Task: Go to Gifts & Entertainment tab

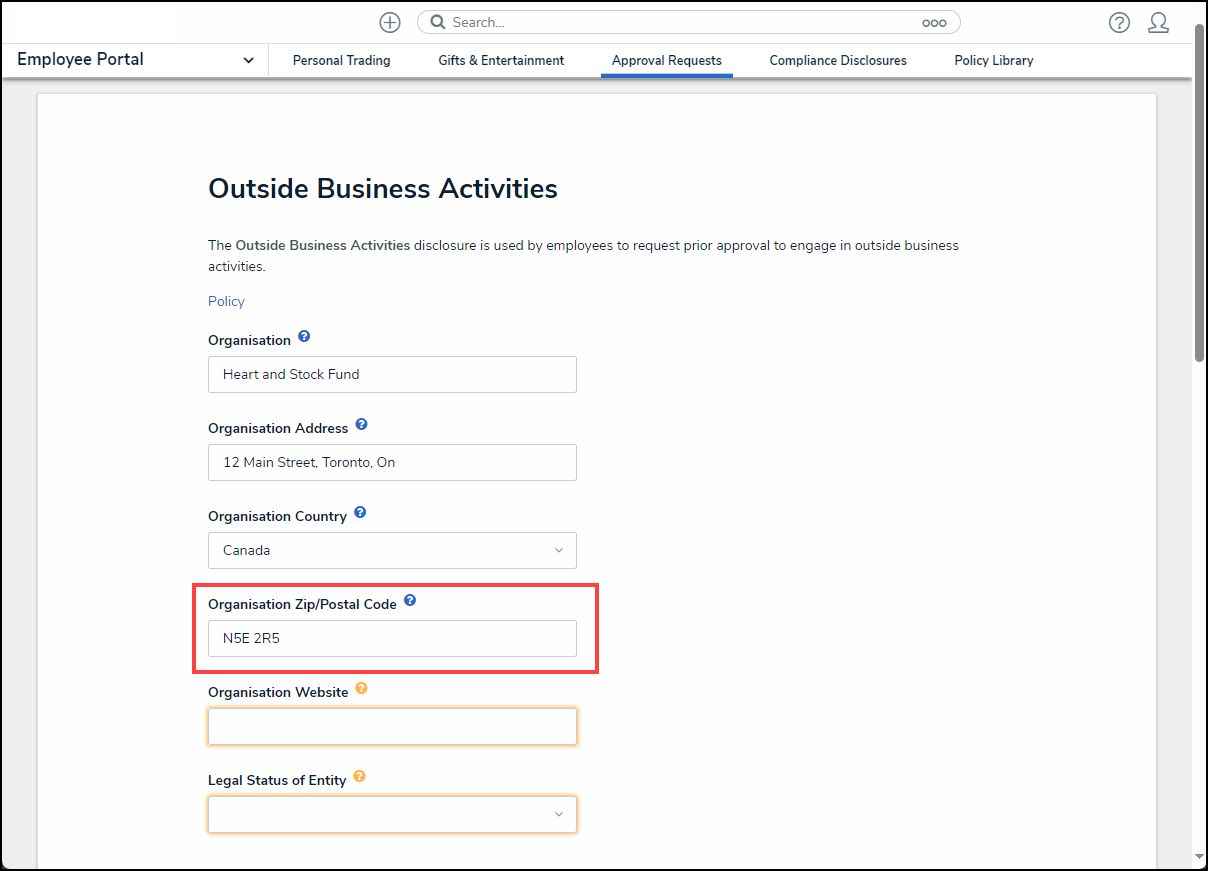Action: (x=501, y=60)
